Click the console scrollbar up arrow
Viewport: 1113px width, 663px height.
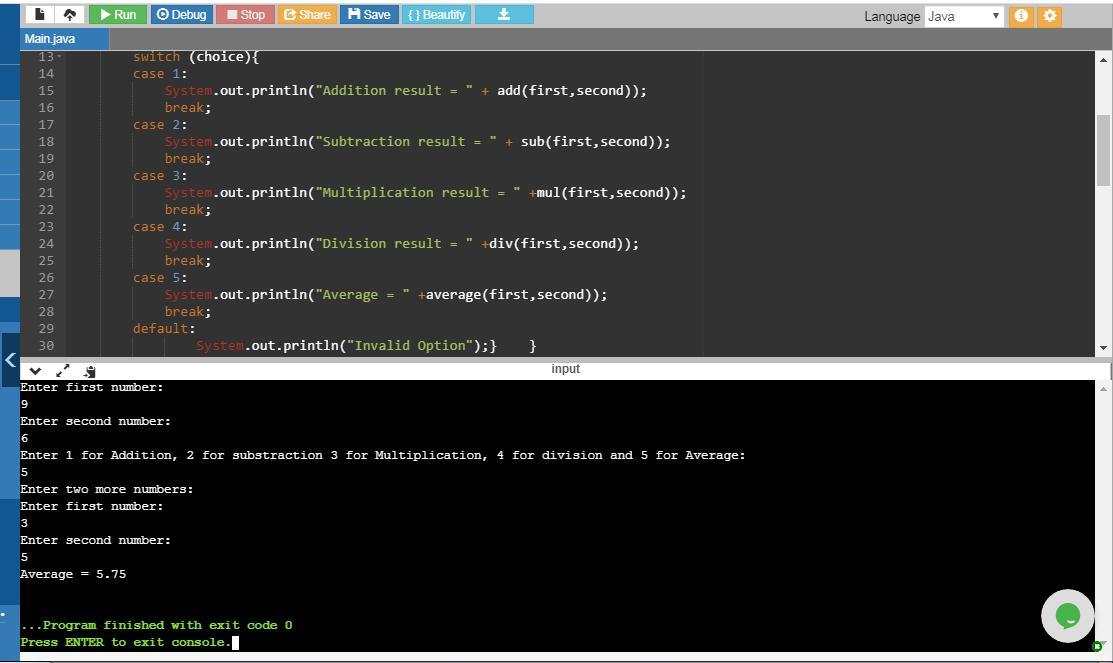click(x=1103, y=389)
